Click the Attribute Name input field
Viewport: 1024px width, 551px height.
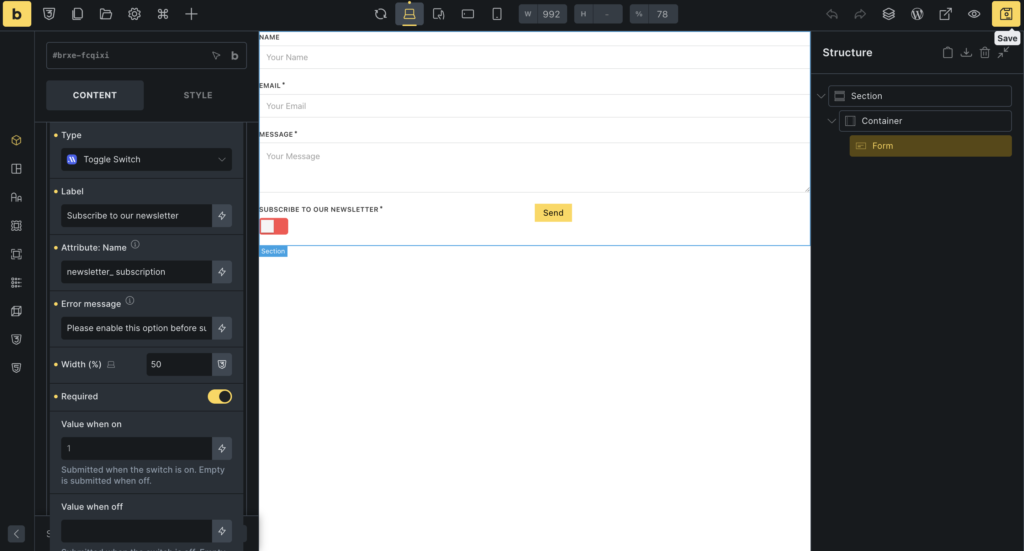click(x=136, y=272)
